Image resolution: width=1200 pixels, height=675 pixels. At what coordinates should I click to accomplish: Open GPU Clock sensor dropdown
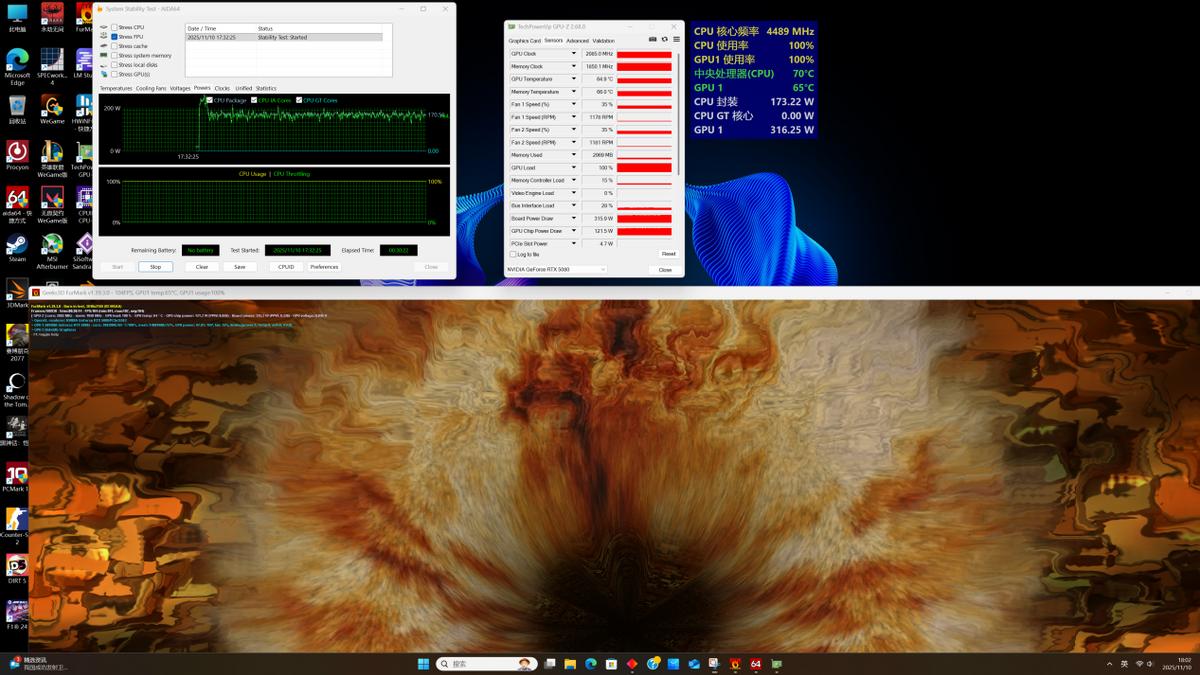574,53
